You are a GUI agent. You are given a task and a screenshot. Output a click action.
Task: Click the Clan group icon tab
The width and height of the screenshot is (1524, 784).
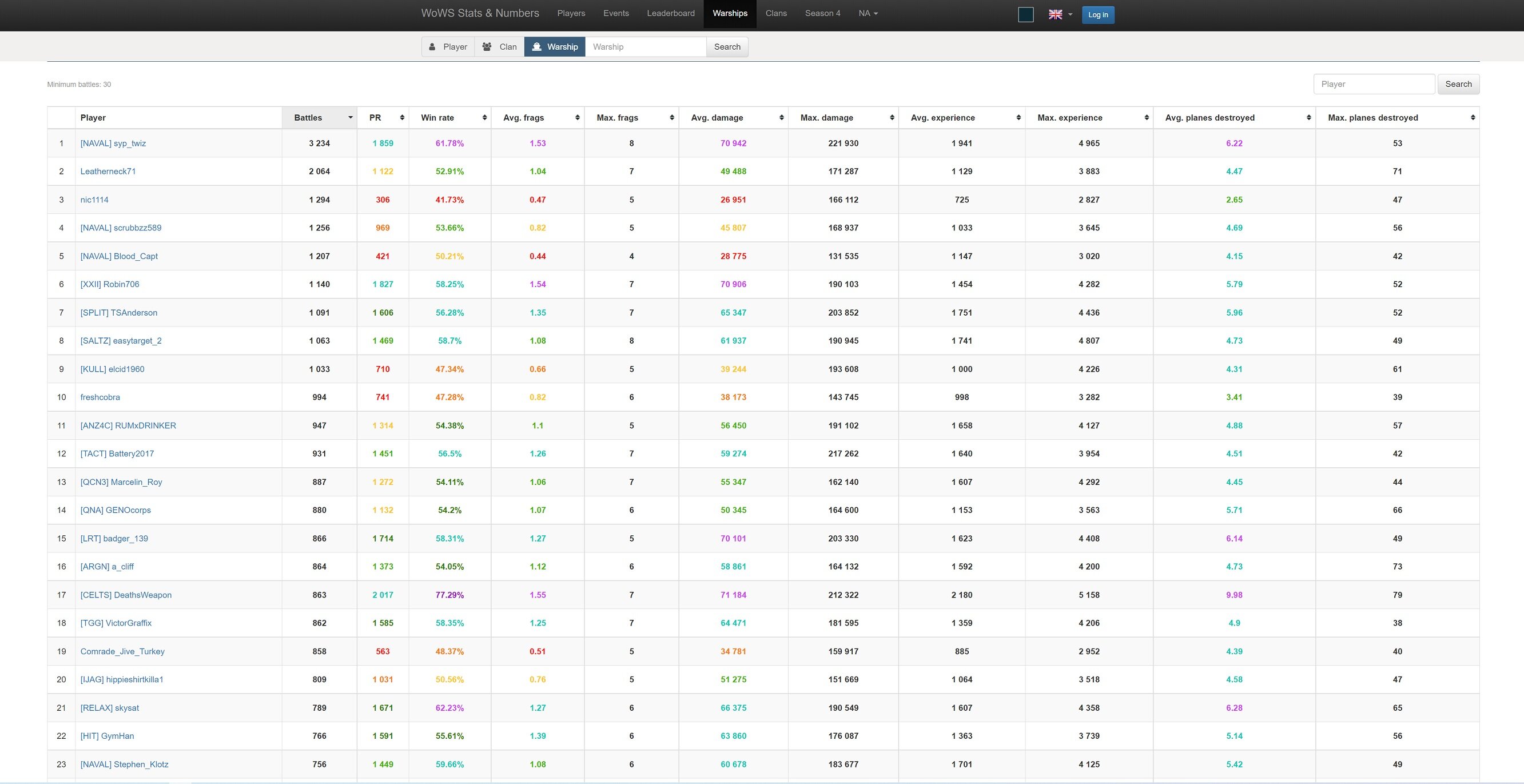[487, 47]
